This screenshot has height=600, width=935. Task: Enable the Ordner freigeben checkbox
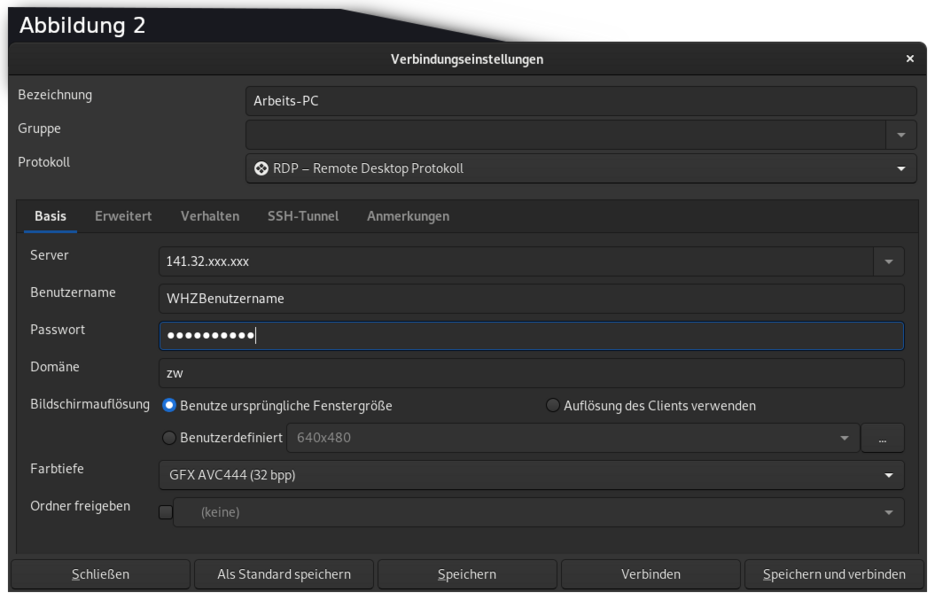[x=166, y=512]
